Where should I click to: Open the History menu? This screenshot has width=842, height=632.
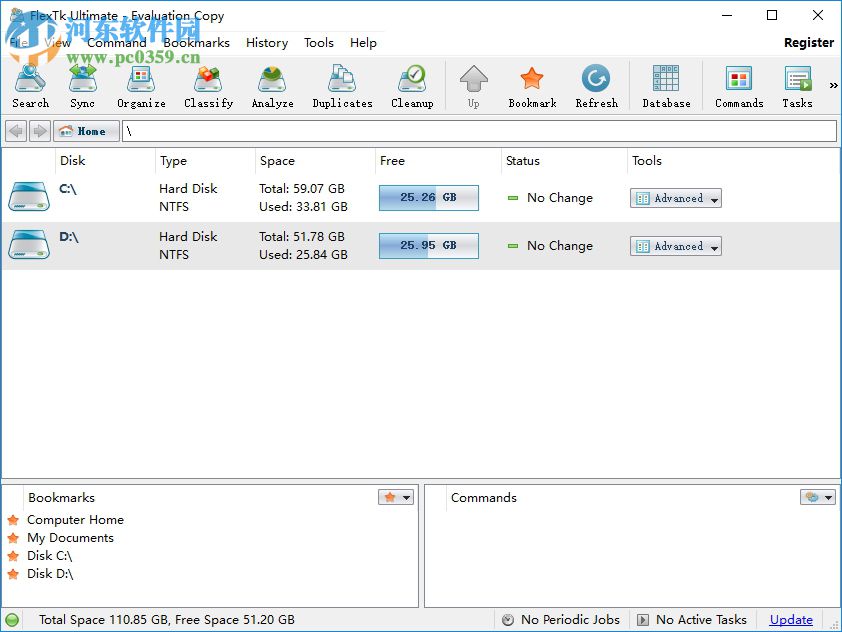coord(267,42)
